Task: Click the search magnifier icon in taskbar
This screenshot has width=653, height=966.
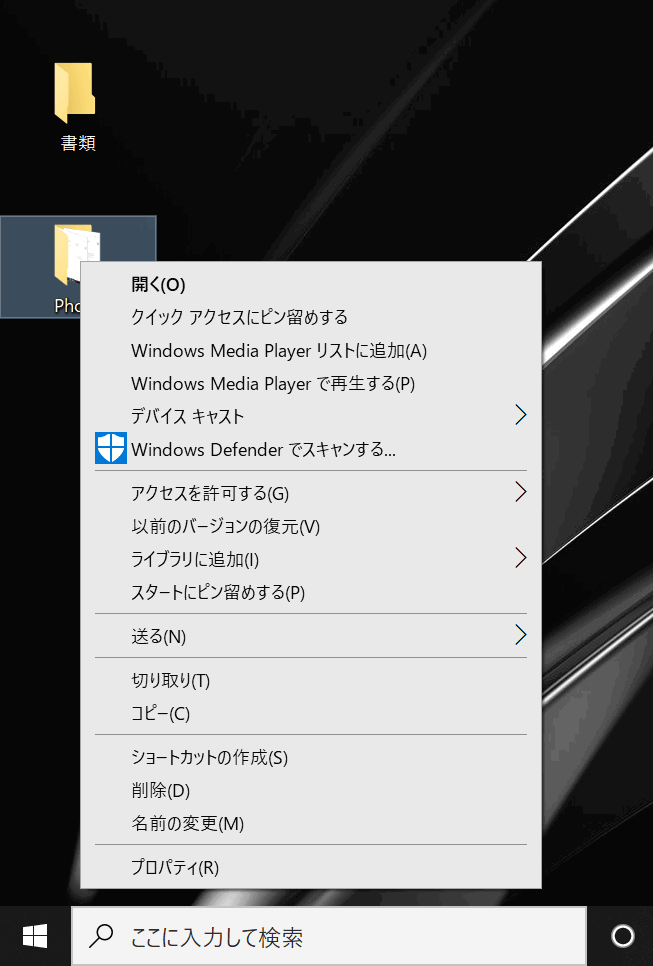Action: (101, 936)
